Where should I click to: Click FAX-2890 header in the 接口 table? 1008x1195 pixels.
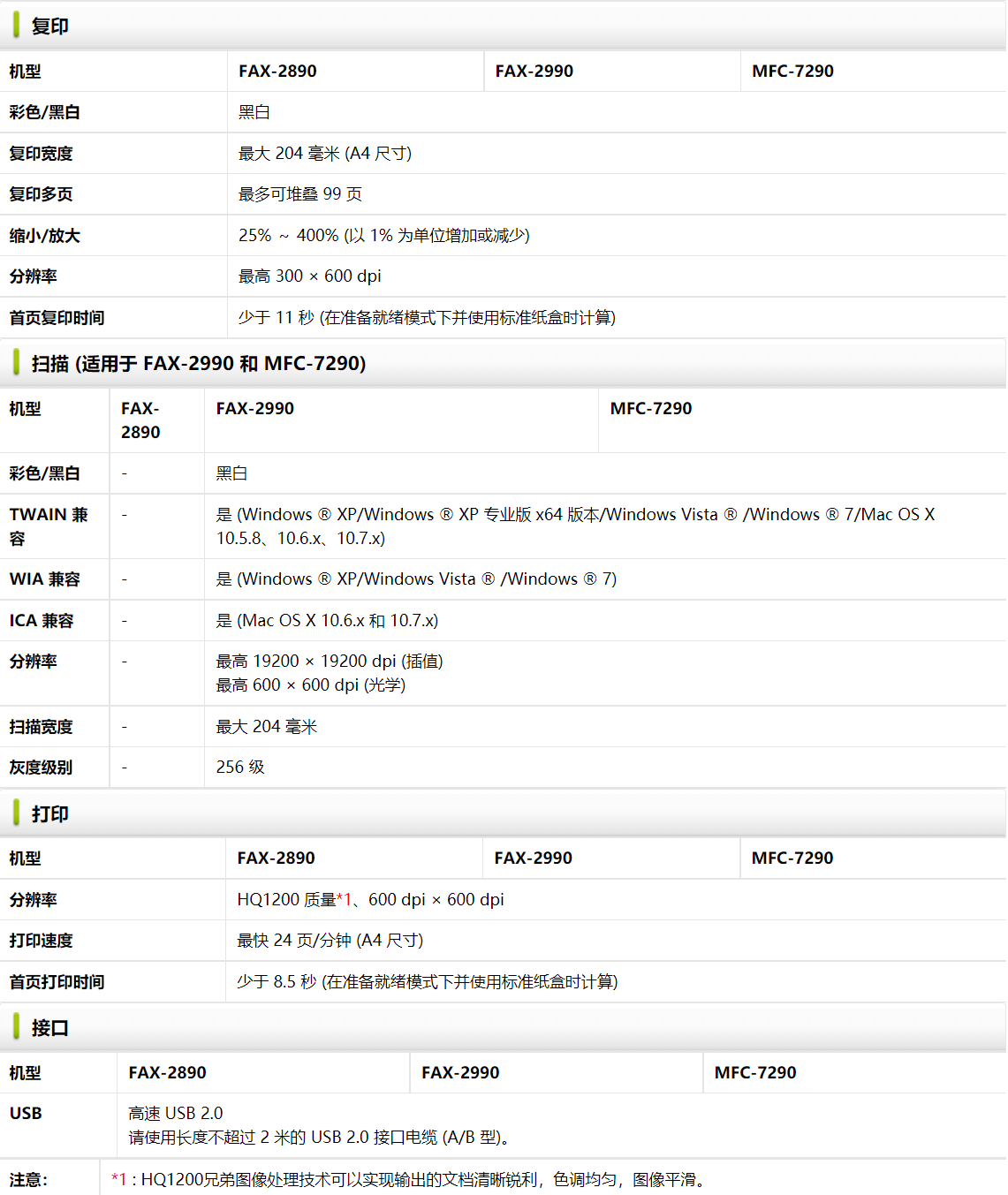pos(168,1073)
